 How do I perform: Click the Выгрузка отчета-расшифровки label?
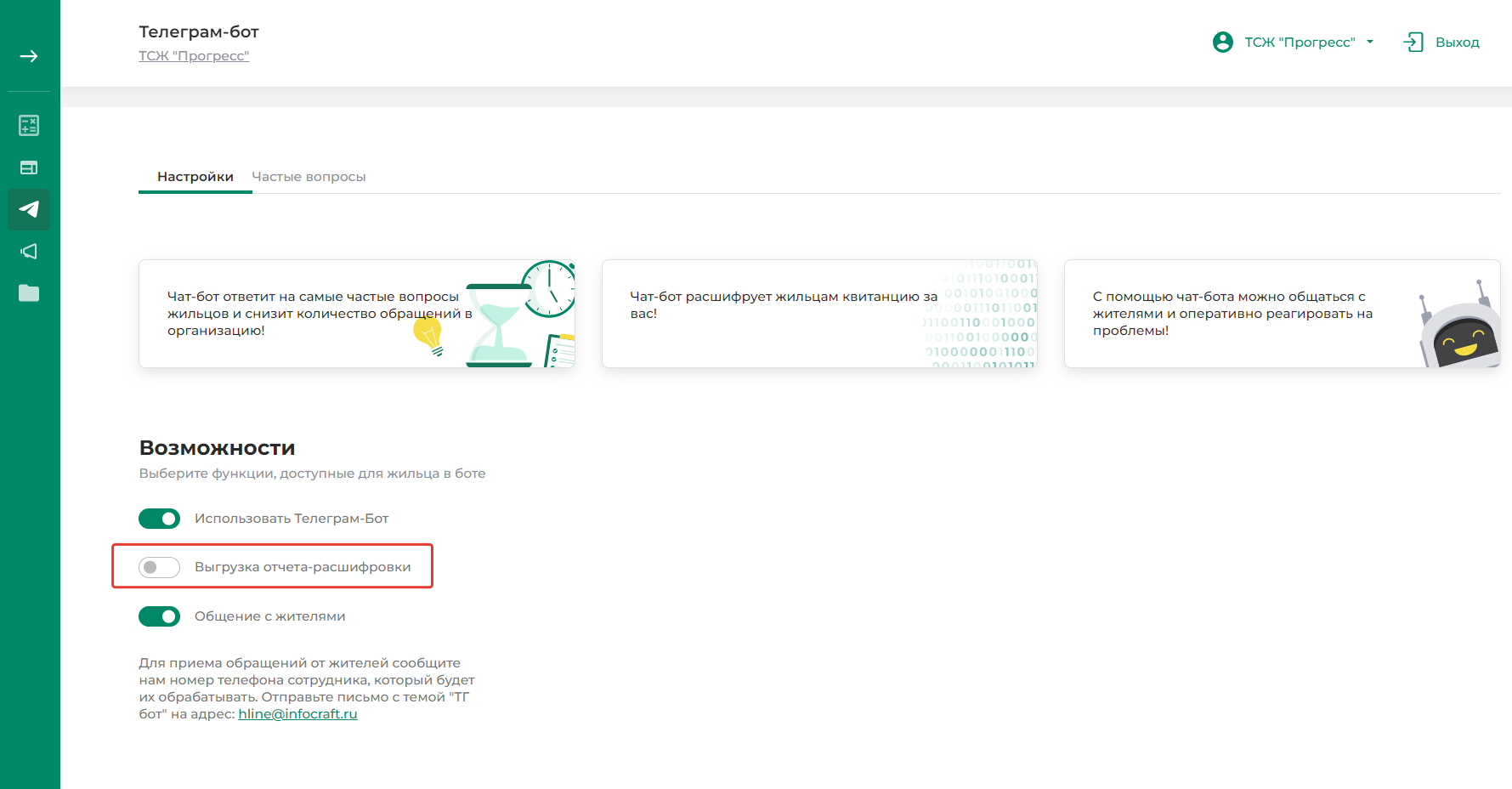tap(303, 567)
